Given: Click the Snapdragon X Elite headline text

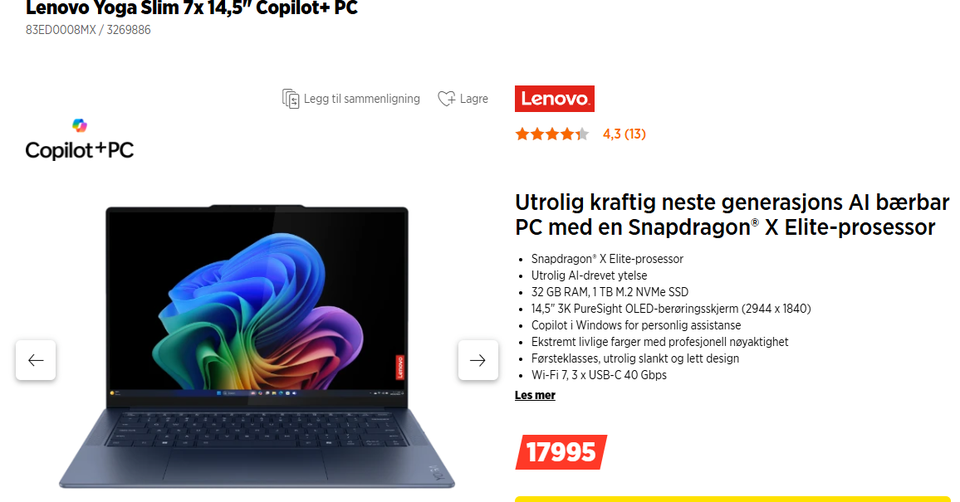Looking at the screenshot, I should [x=732, y=215].
